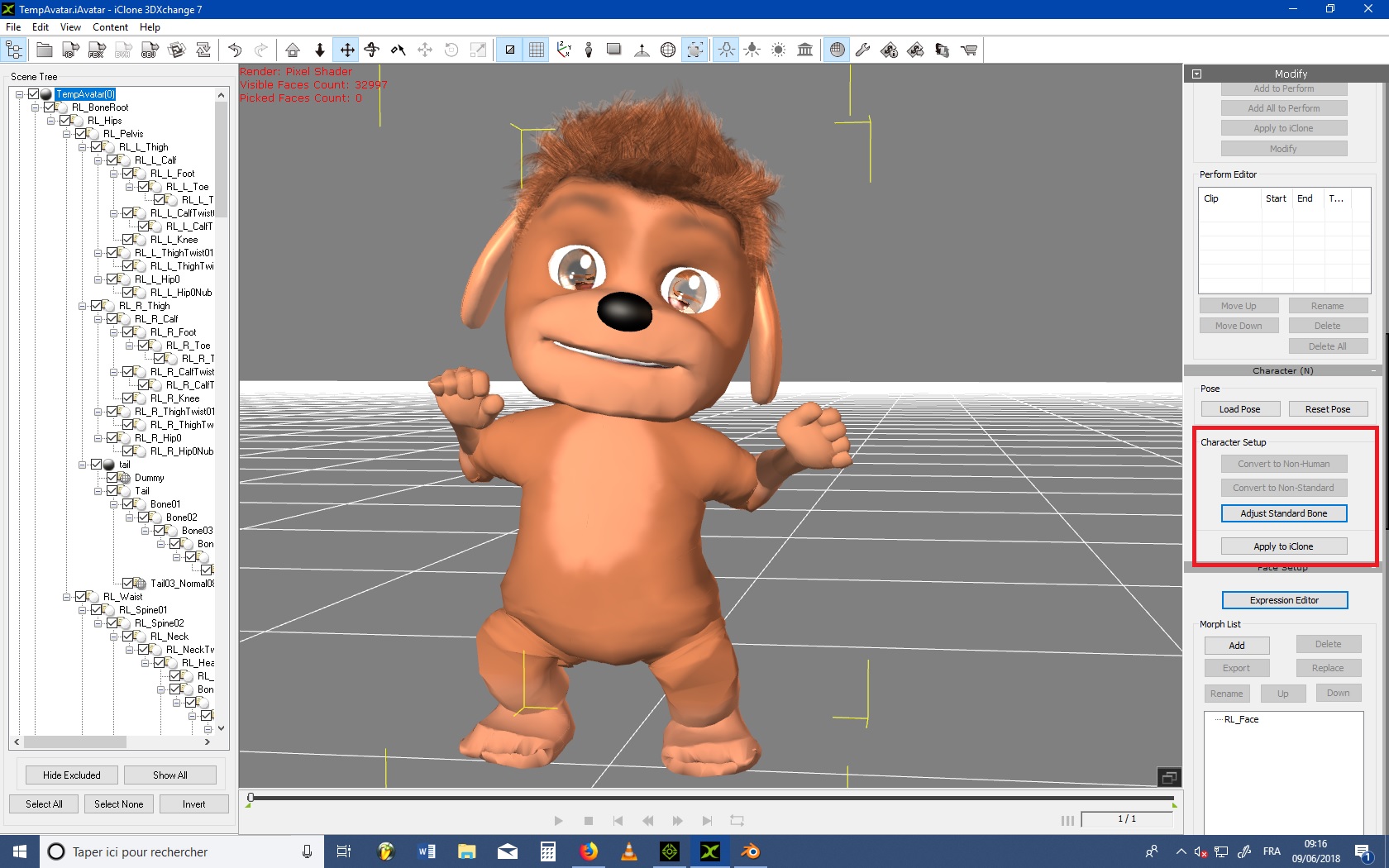Click the timeline playhead marker

tap(251, 799)
